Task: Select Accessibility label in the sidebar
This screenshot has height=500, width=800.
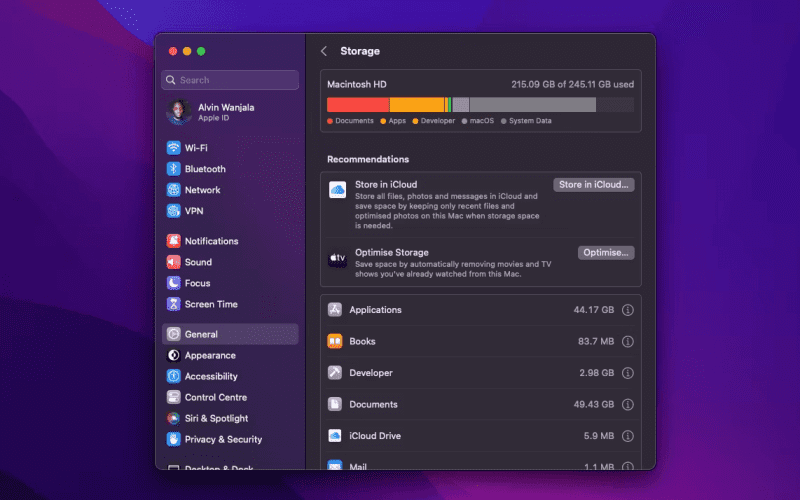Action: [211, 376]
